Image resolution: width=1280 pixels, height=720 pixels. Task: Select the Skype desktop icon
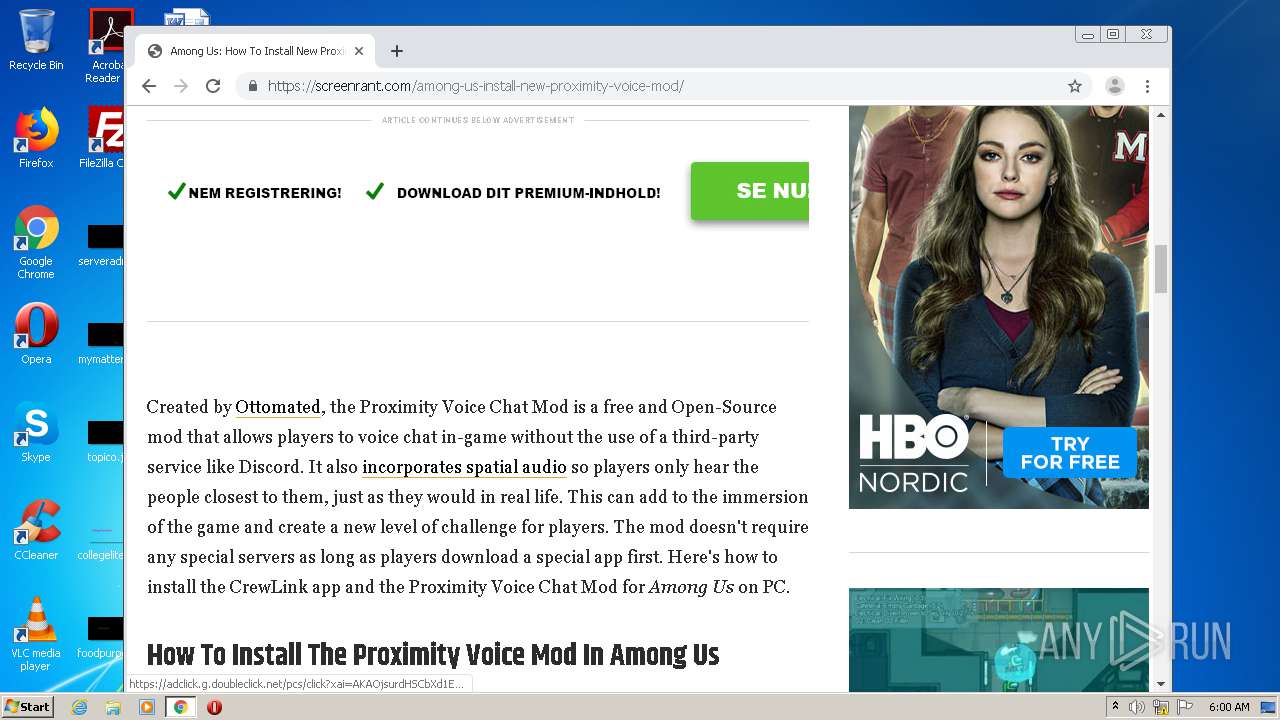36,432
